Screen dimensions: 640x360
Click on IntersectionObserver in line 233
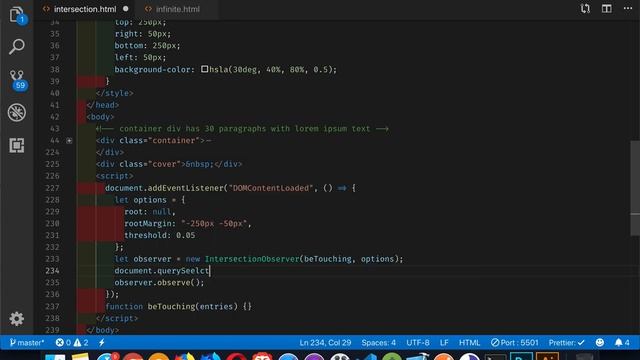252,259
